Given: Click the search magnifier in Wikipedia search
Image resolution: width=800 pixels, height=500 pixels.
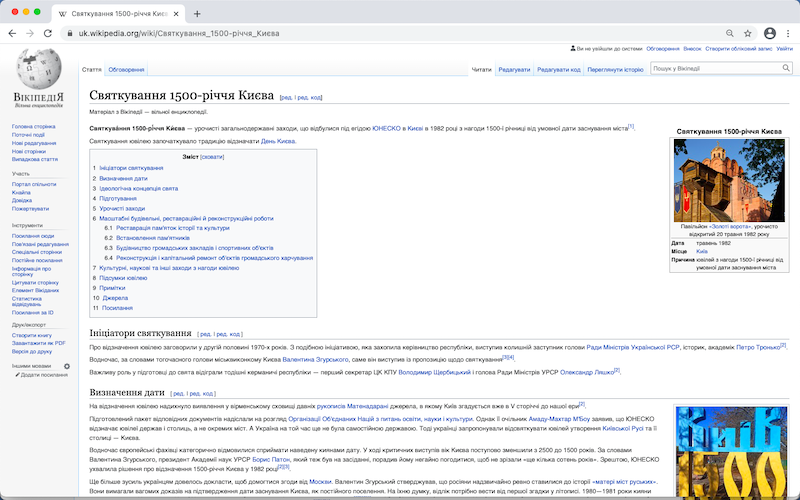Looking at the screenshot, I should tap(786, 68).
